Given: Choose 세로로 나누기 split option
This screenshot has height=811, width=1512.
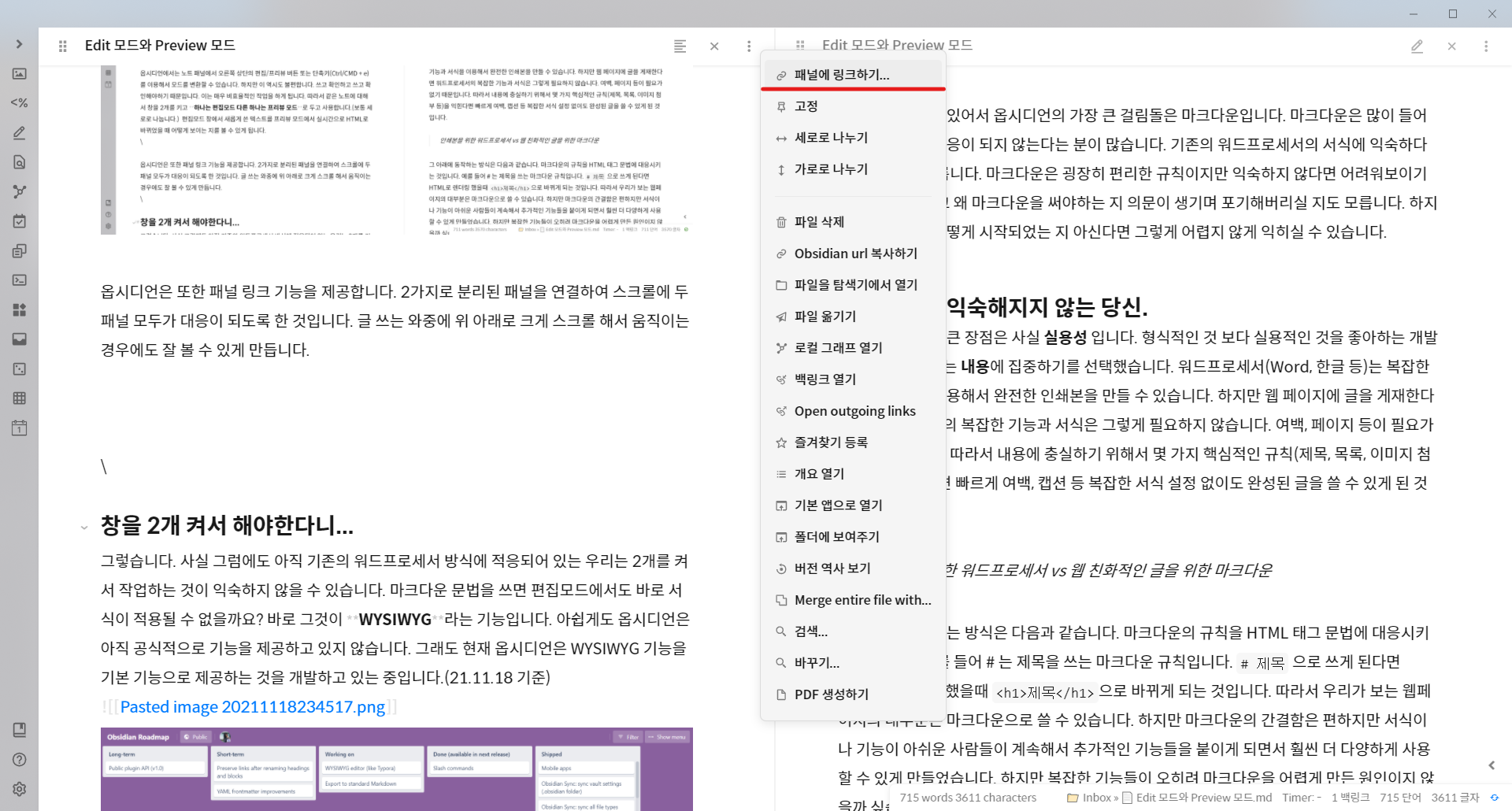Looking at the screenshot, I should [853, 138].
